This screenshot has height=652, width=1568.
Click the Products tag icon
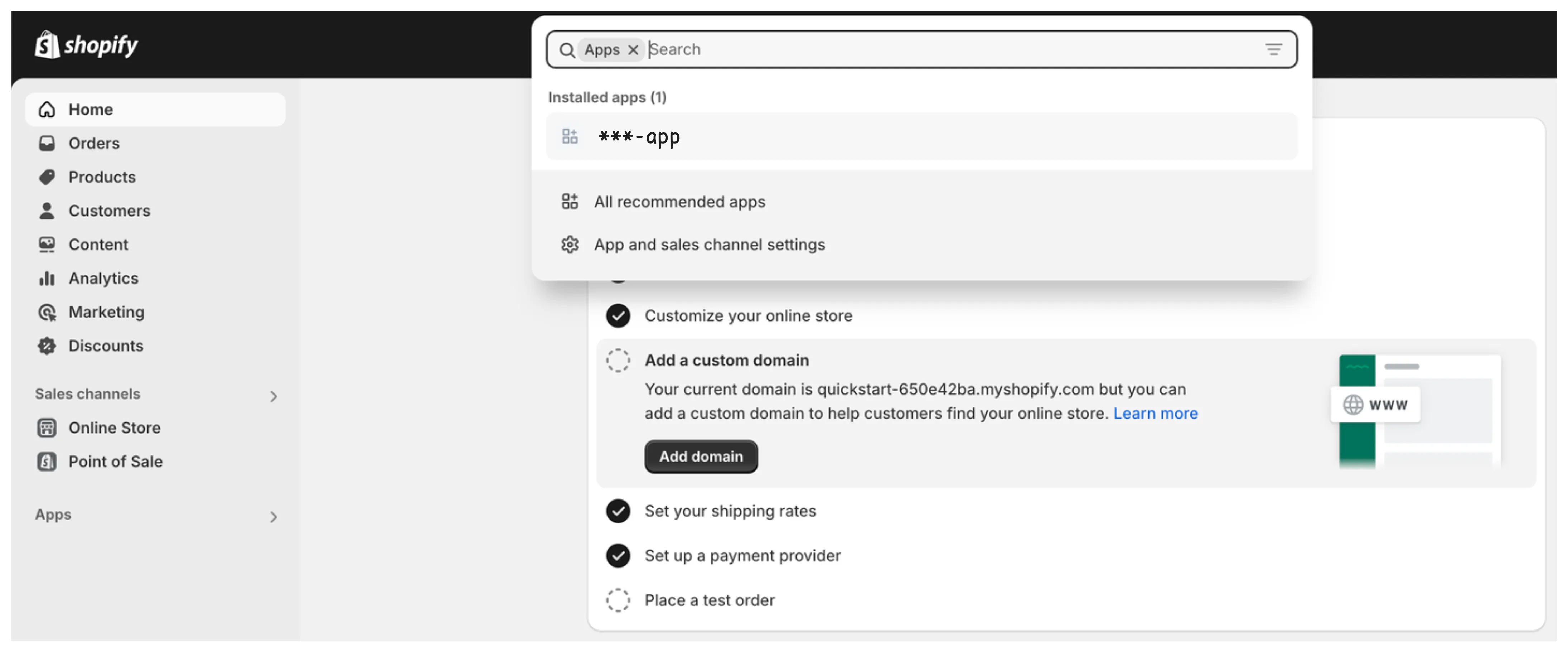coord(47,177)
